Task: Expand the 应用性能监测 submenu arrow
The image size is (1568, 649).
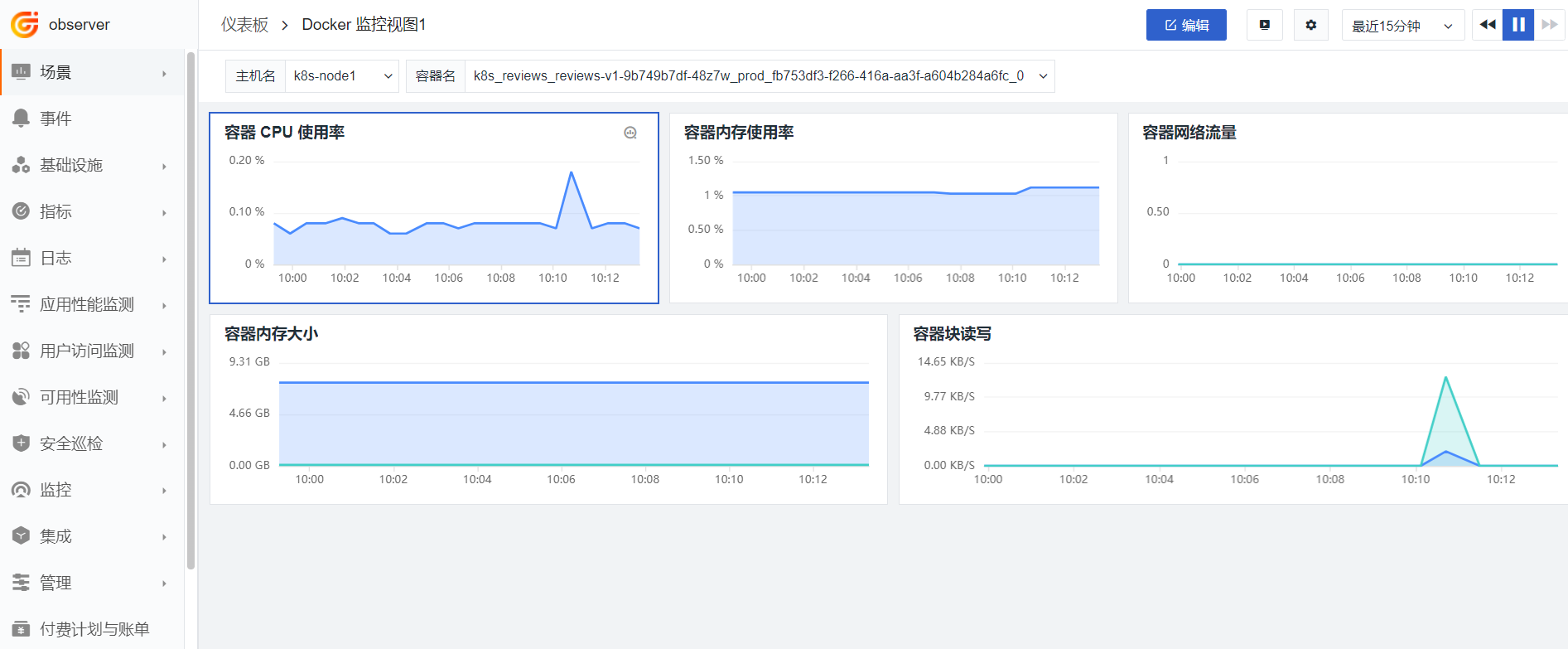Action: 164,306
